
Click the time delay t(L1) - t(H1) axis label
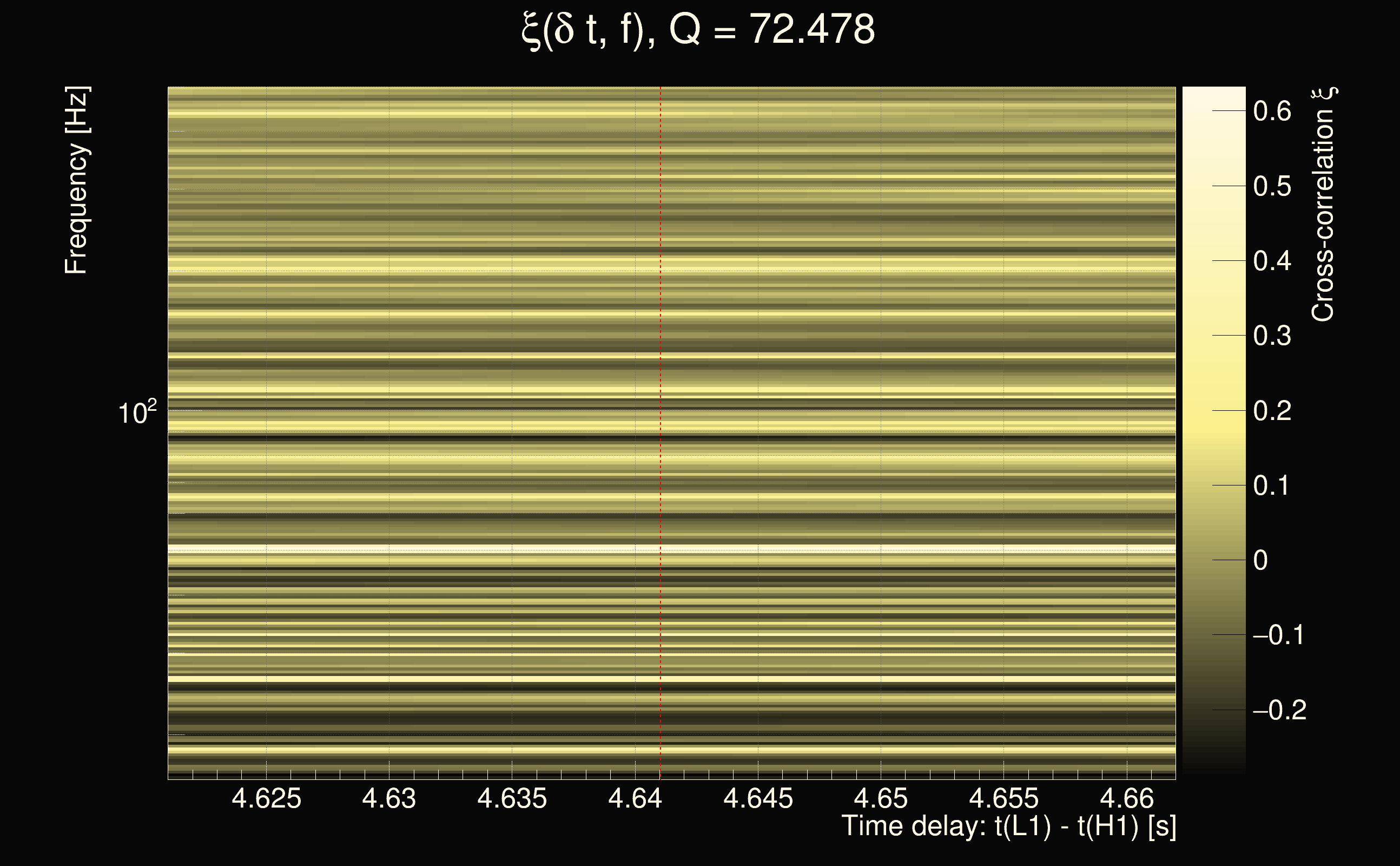tap(1008, 826)
